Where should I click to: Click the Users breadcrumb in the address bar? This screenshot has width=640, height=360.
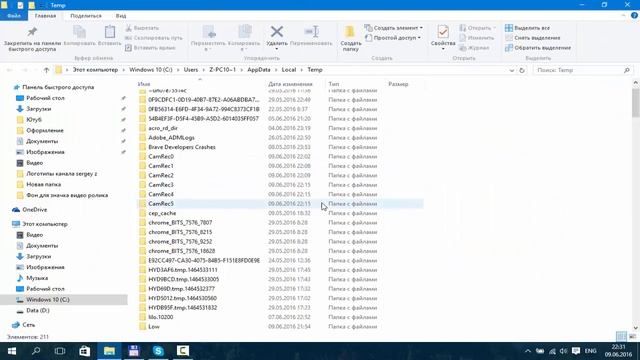(x=191, y=70)
